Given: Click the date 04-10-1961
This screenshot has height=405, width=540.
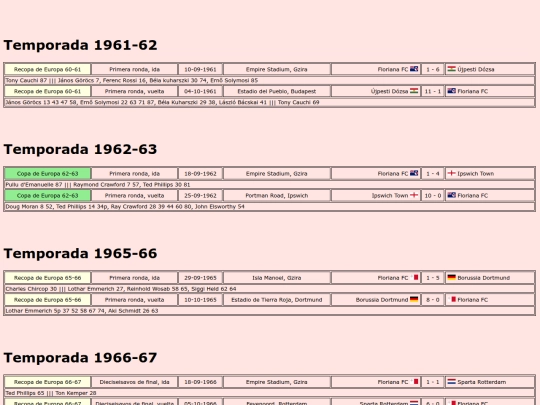Looking at the screenshot, I should click(x=200, y=91).
